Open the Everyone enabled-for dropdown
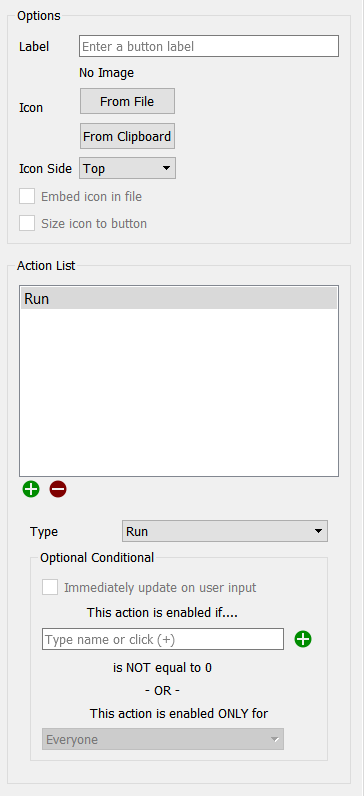Image resolution: width=364 pixels, height=796 pixels. (x=163, y=739)
